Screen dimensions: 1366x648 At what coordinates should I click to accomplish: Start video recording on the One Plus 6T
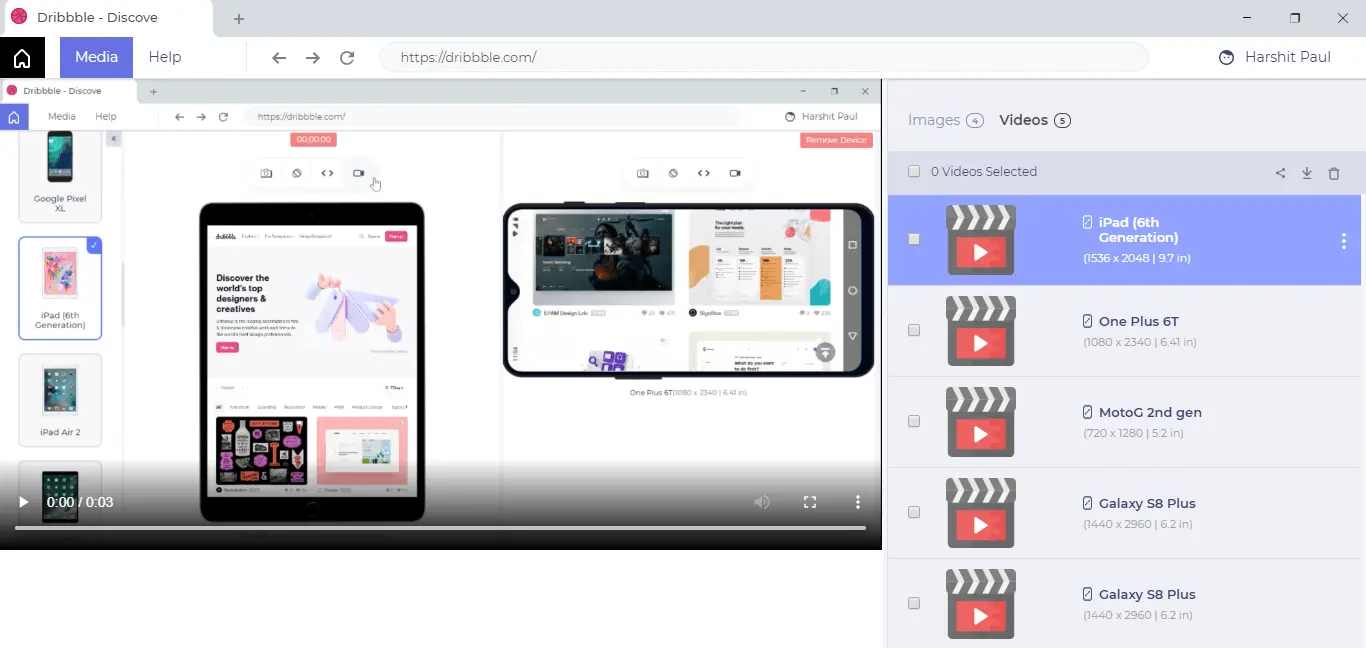[x=735, y=172]
